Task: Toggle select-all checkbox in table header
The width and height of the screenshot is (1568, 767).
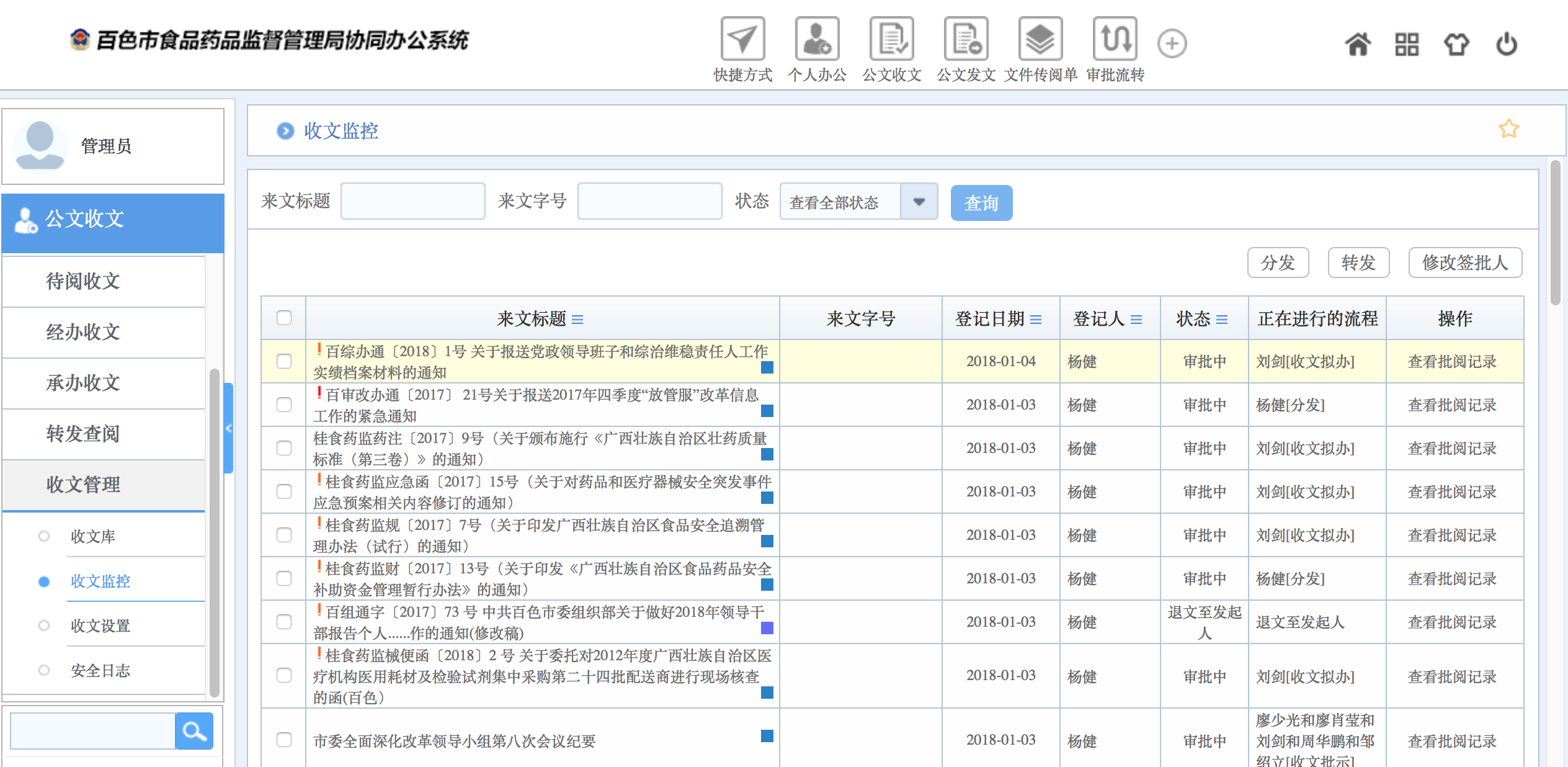Action: [284, 318]
